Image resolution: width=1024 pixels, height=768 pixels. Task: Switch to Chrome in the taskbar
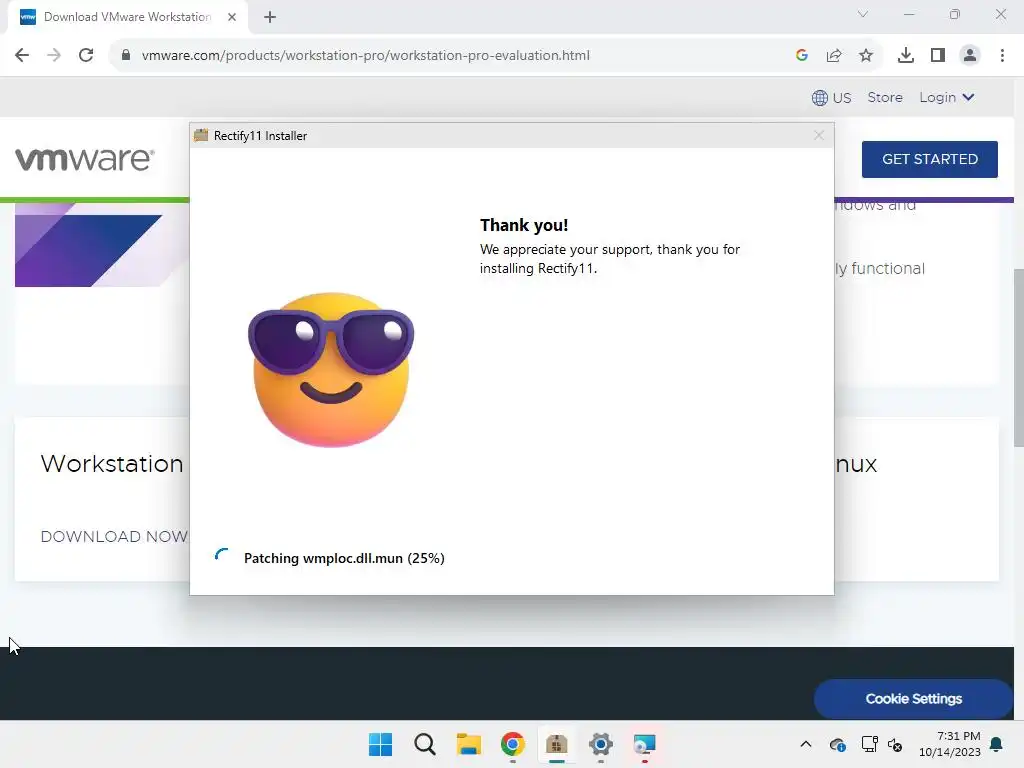[x=513, y=744]
